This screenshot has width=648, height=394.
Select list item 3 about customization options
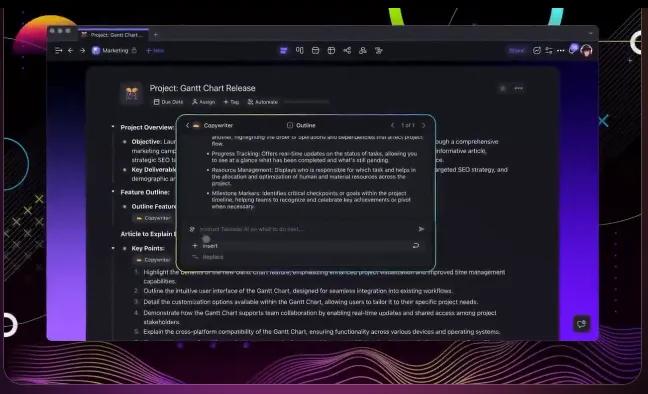click(x=310, y=302)
